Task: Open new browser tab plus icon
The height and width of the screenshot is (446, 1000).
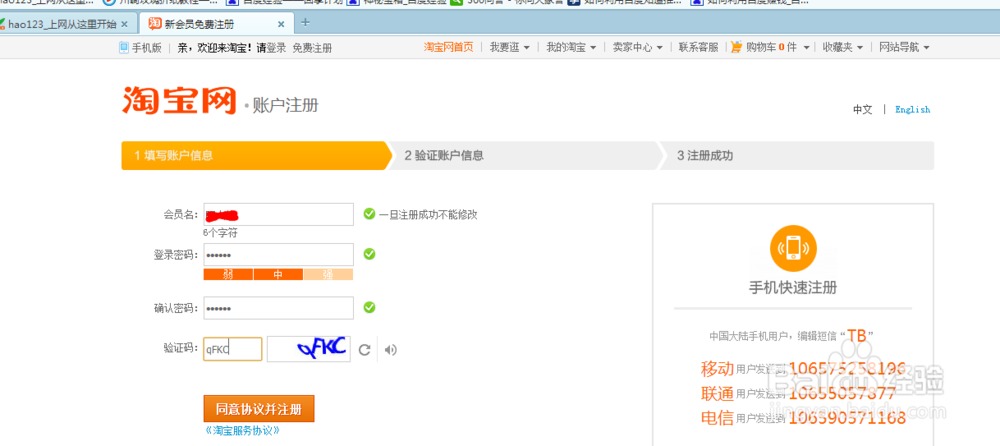Action: pyautogui.click(x=305, y=22)
